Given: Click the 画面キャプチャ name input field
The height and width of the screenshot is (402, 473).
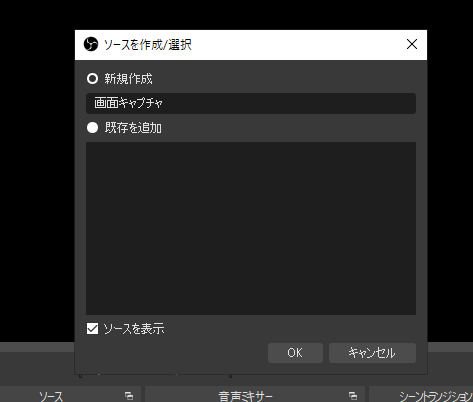Looking at the screenshot, I should click(251, 103).
